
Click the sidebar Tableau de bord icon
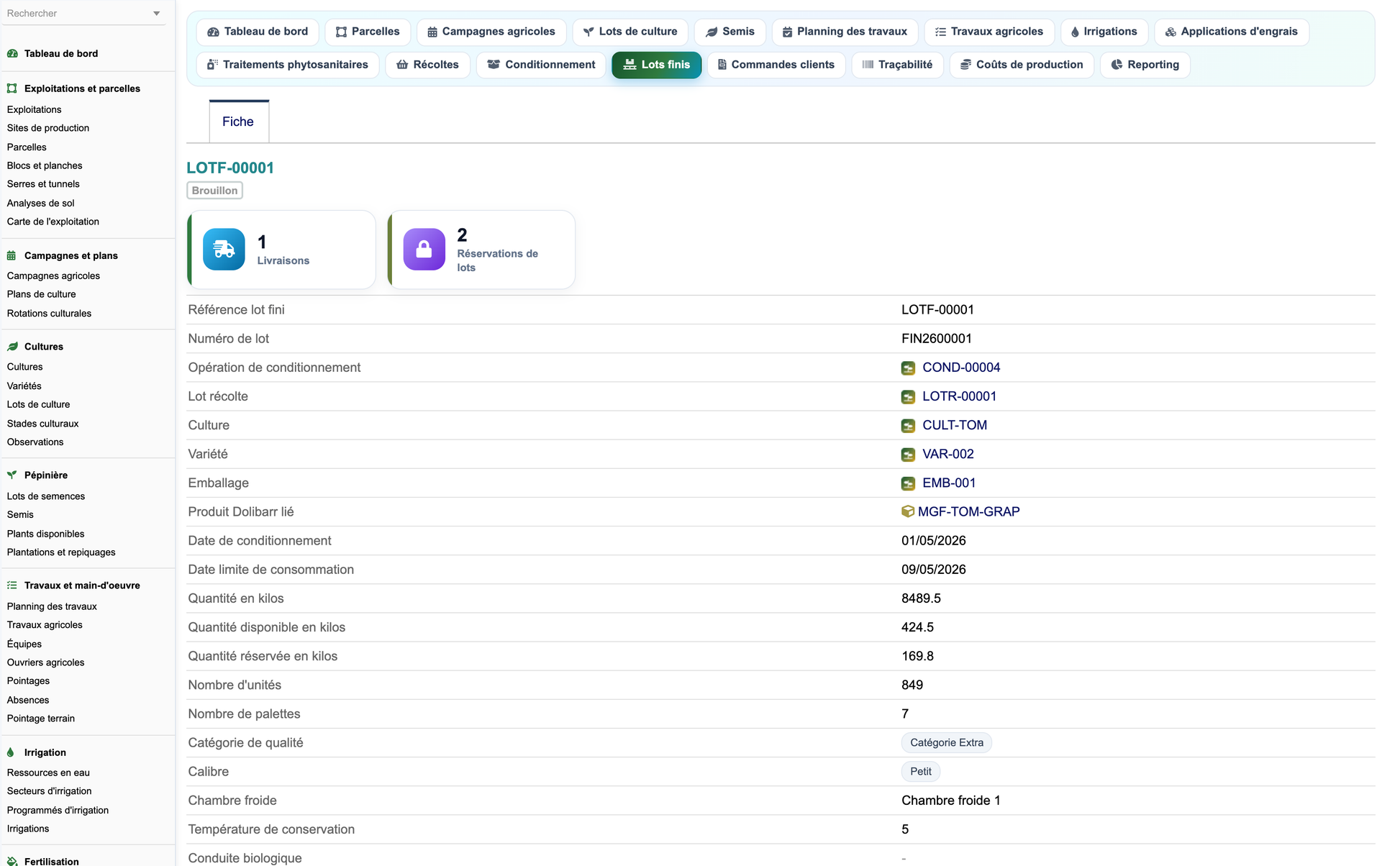pos(12,53)
